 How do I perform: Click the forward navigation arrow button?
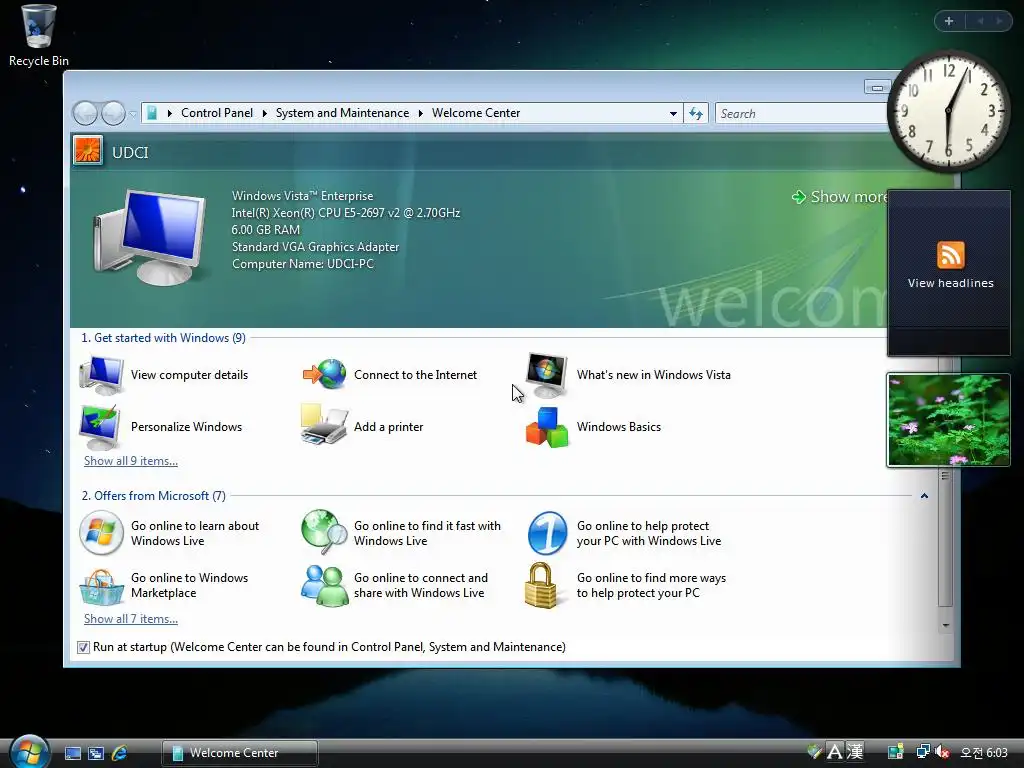(113, 114)
